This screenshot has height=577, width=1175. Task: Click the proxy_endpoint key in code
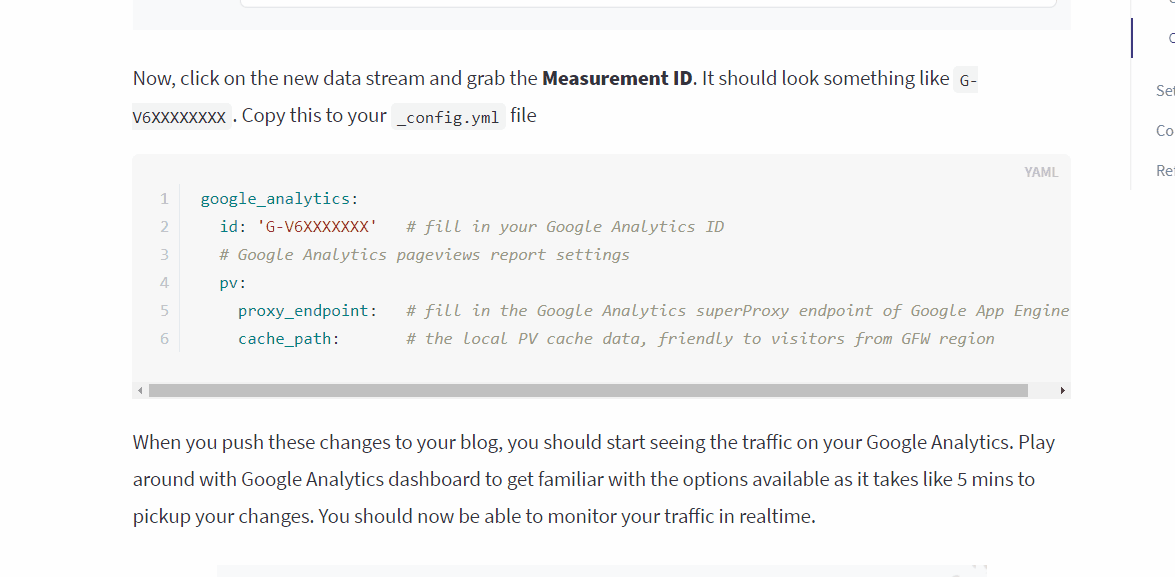(303, 311)
